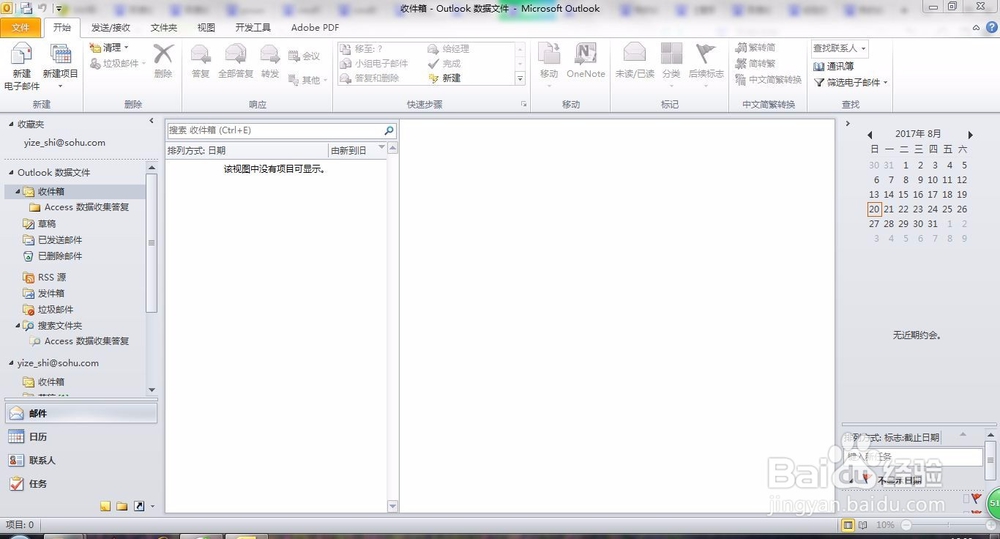
Task: Switch to the View (视图) tab
Action: pyautogui.click(x=206, y=27)
